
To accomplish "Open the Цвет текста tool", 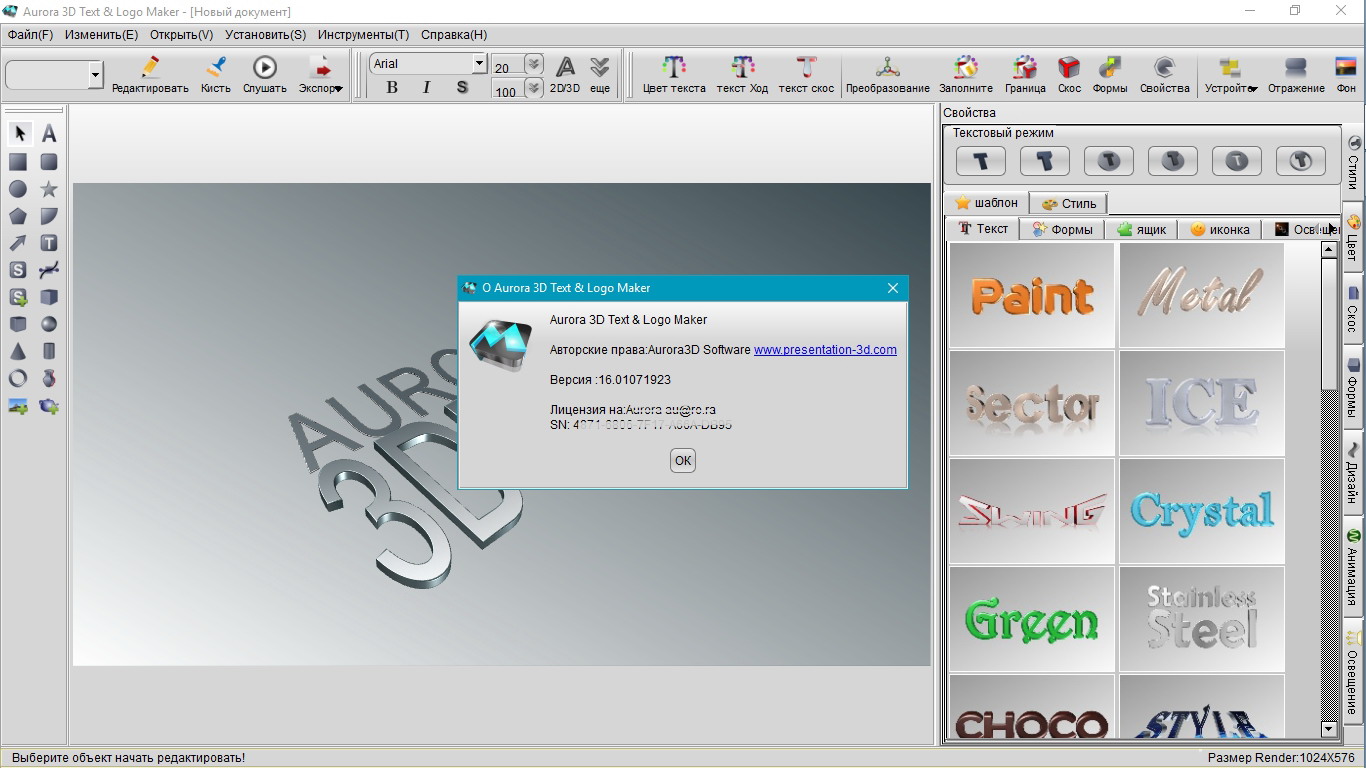I will [x=674, y=75].
